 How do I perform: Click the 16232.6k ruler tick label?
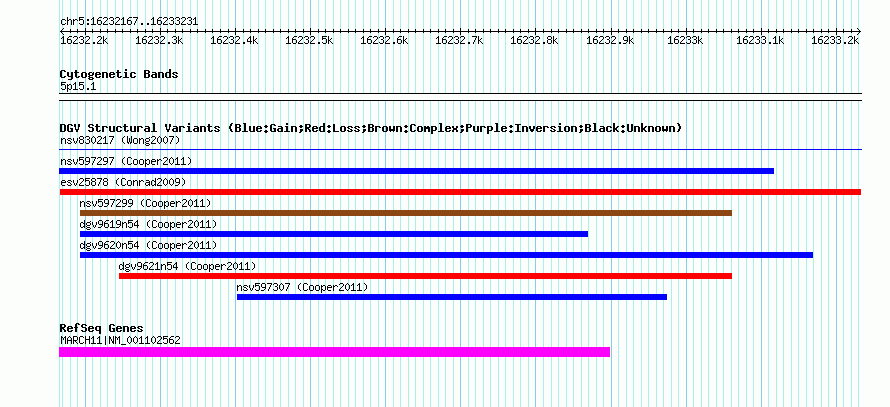point(384,40)
